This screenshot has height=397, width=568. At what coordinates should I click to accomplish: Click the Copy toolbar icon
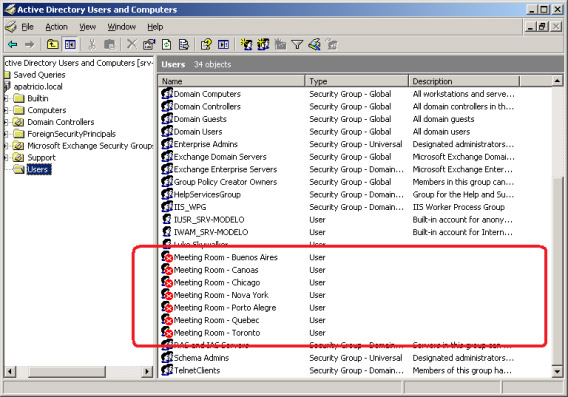(x=109, y=45)
